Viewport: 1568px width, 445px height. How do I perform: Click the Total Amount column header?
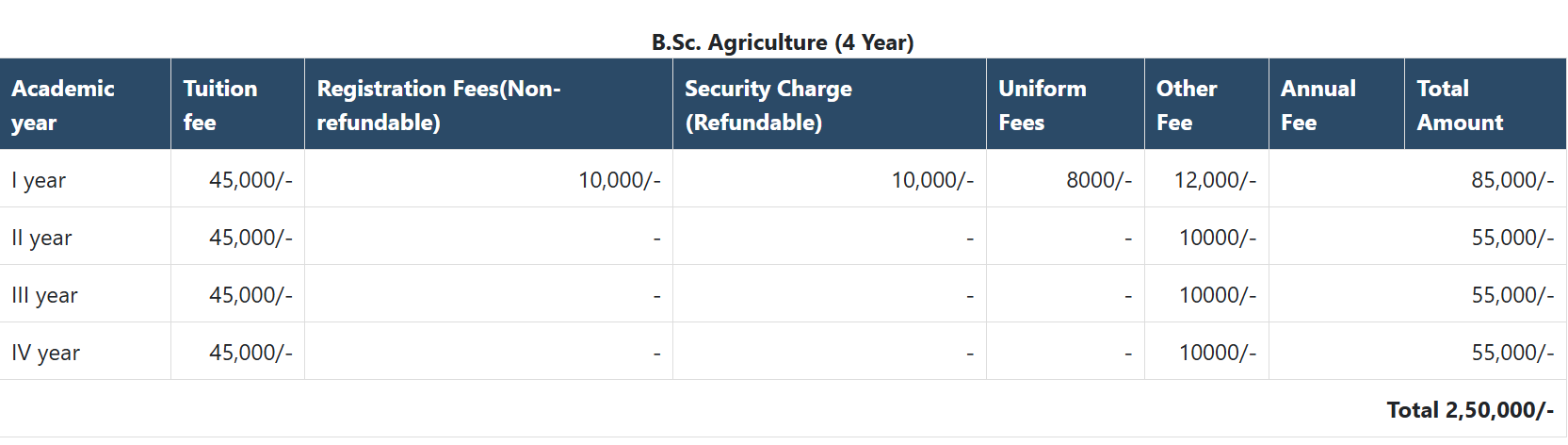click(1460, 105)
